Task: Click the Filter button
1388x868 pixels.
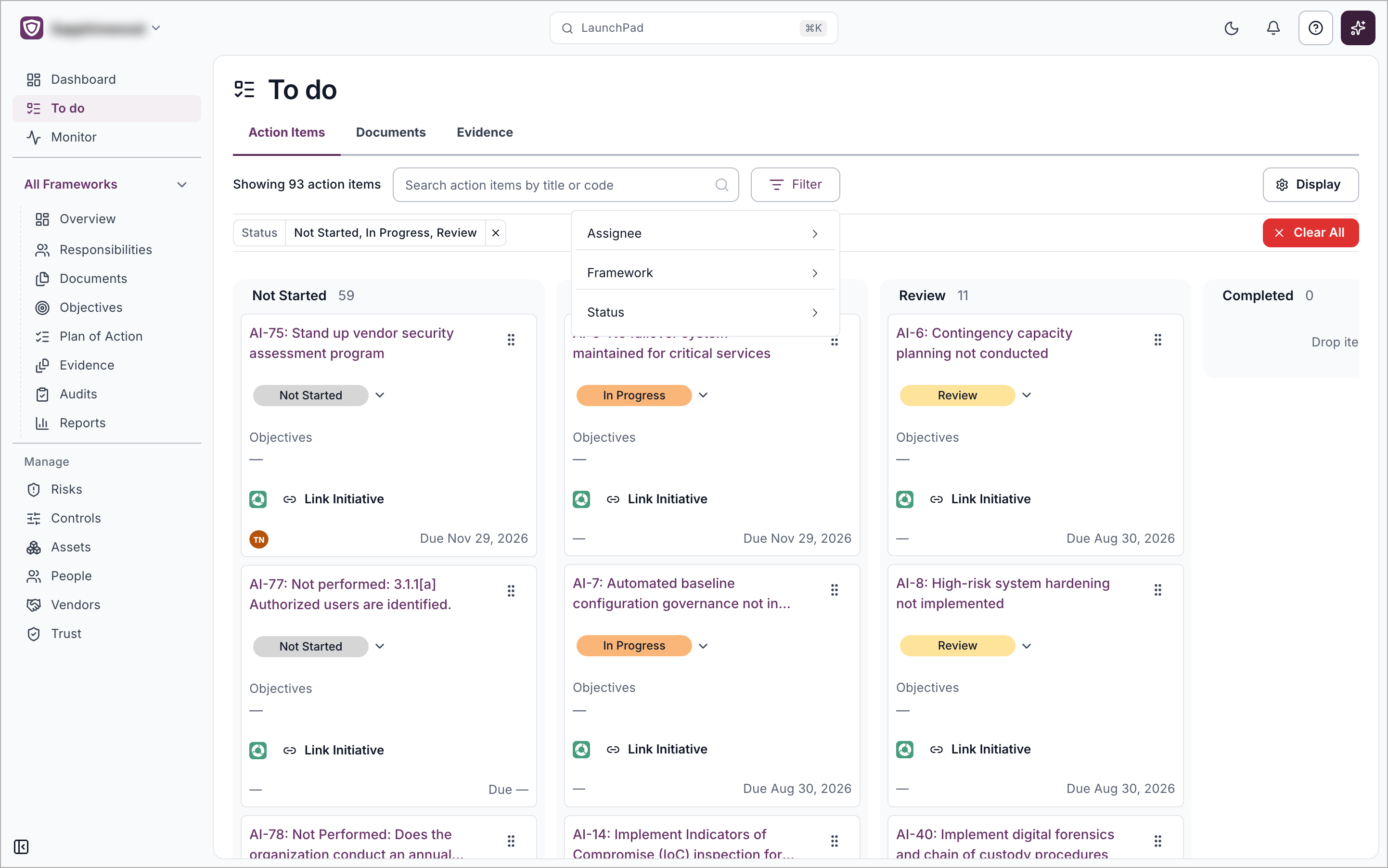Action: [795, 184]
